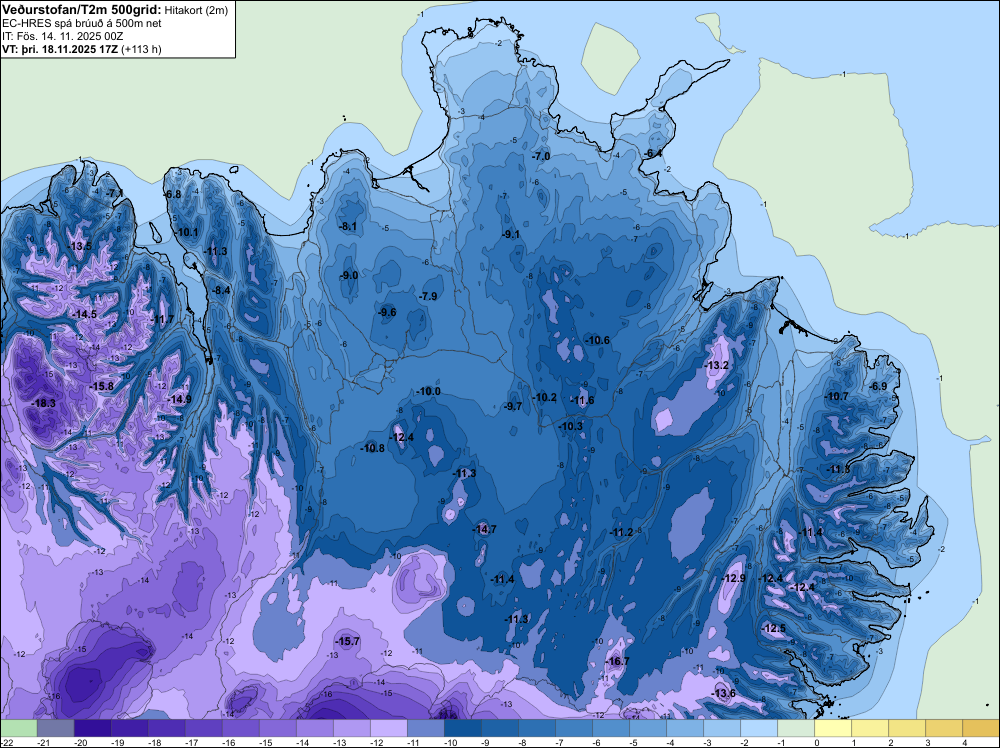Click the -10.3 temperature value
This screenshot has width=1000, height=748.
tap(570, 426)
